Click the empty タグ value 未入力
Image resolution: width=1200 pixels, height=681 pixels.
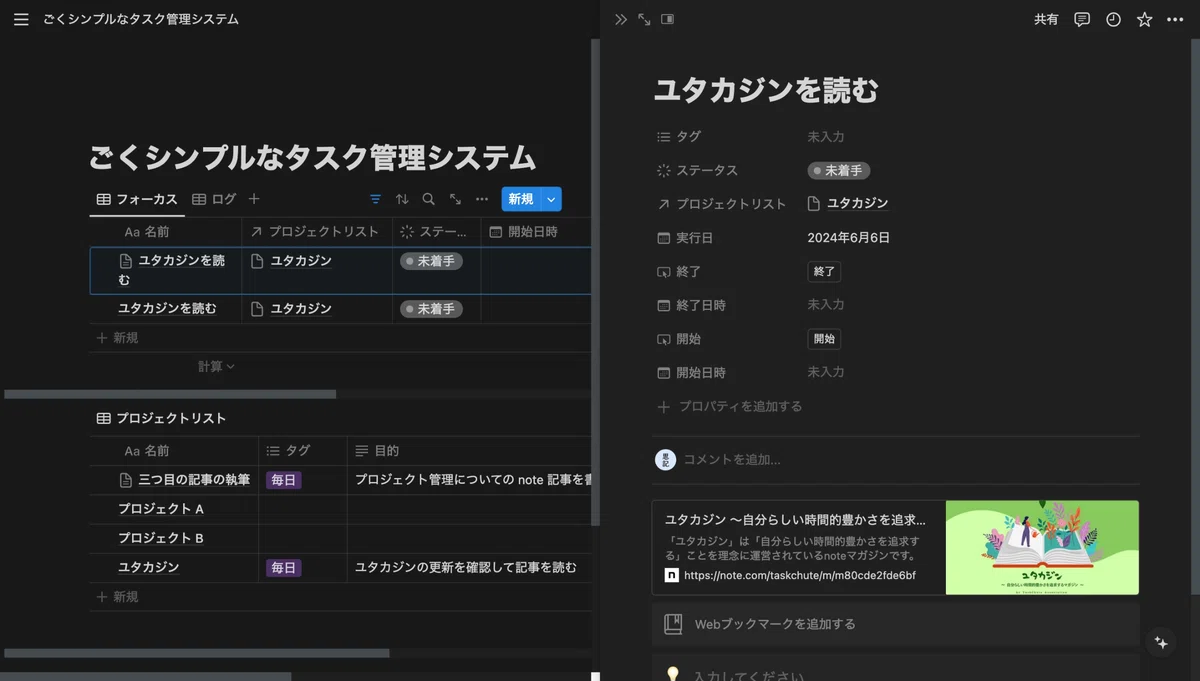coord(826,137)
